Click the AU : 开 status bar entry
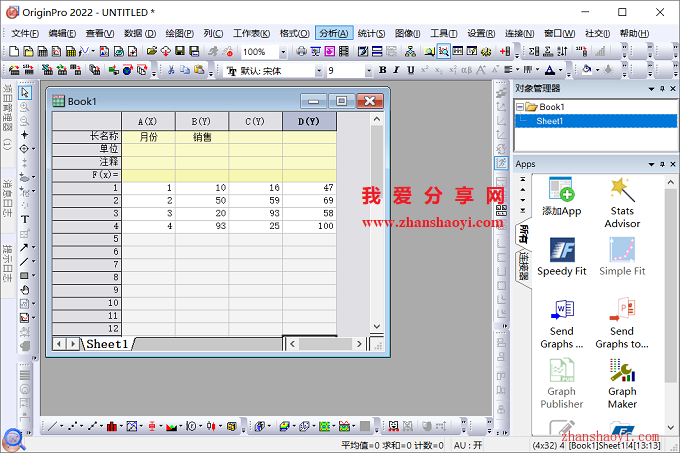The image size is (680, 453). [468, 445]
